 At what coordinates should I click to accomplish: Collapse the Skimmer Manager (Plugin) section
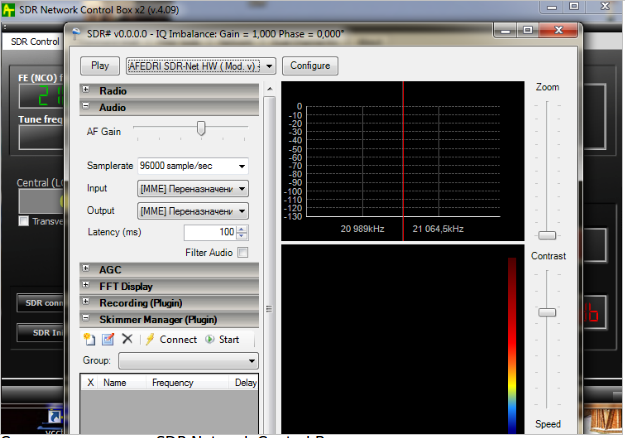tap(86, 318)
